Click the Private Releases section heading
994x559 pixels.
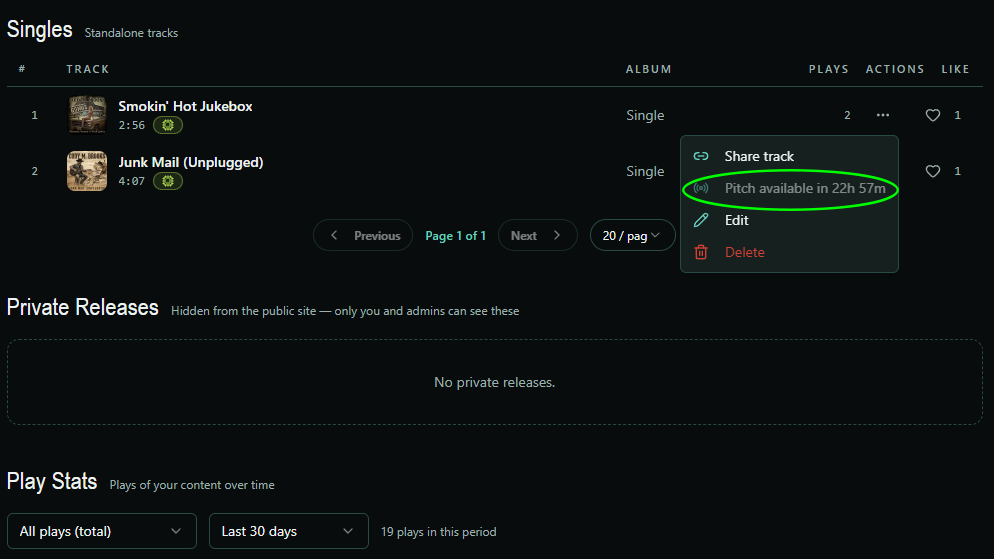82,307
